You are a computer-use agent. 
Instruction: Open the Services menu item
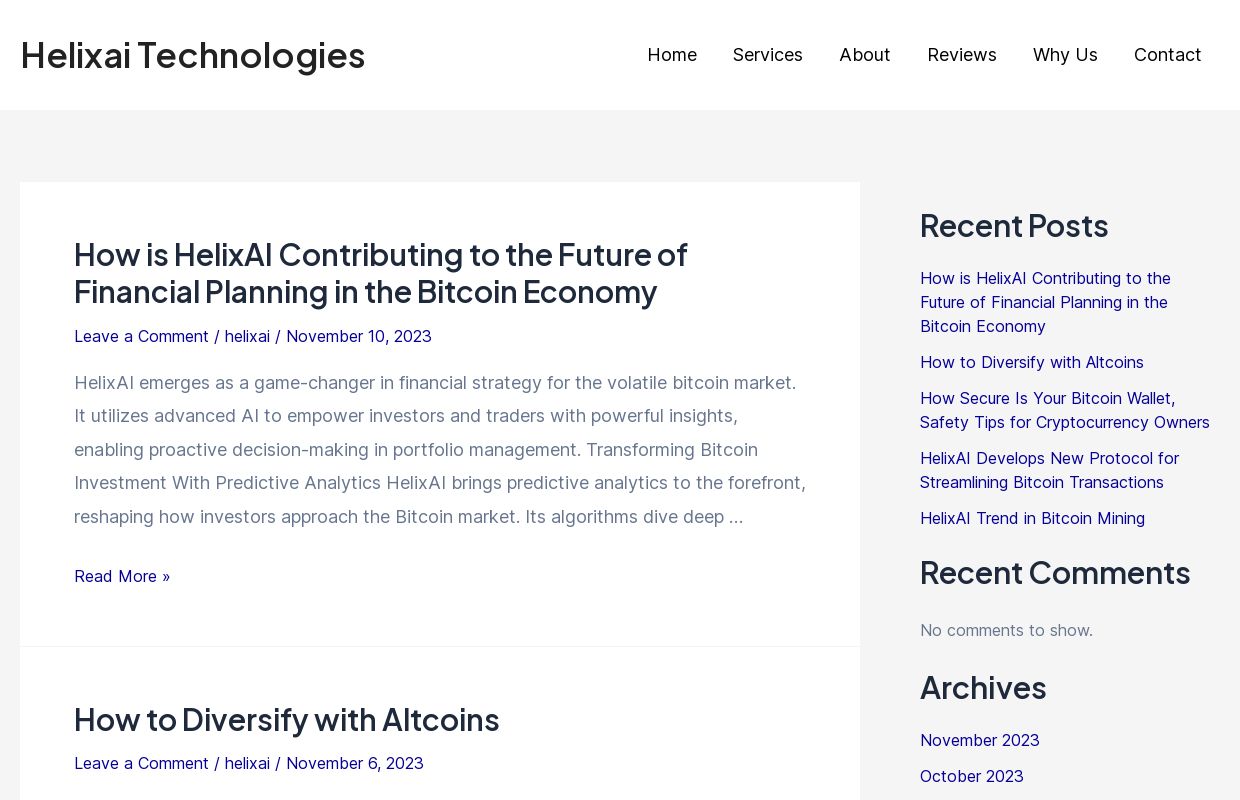pos(767,55)
